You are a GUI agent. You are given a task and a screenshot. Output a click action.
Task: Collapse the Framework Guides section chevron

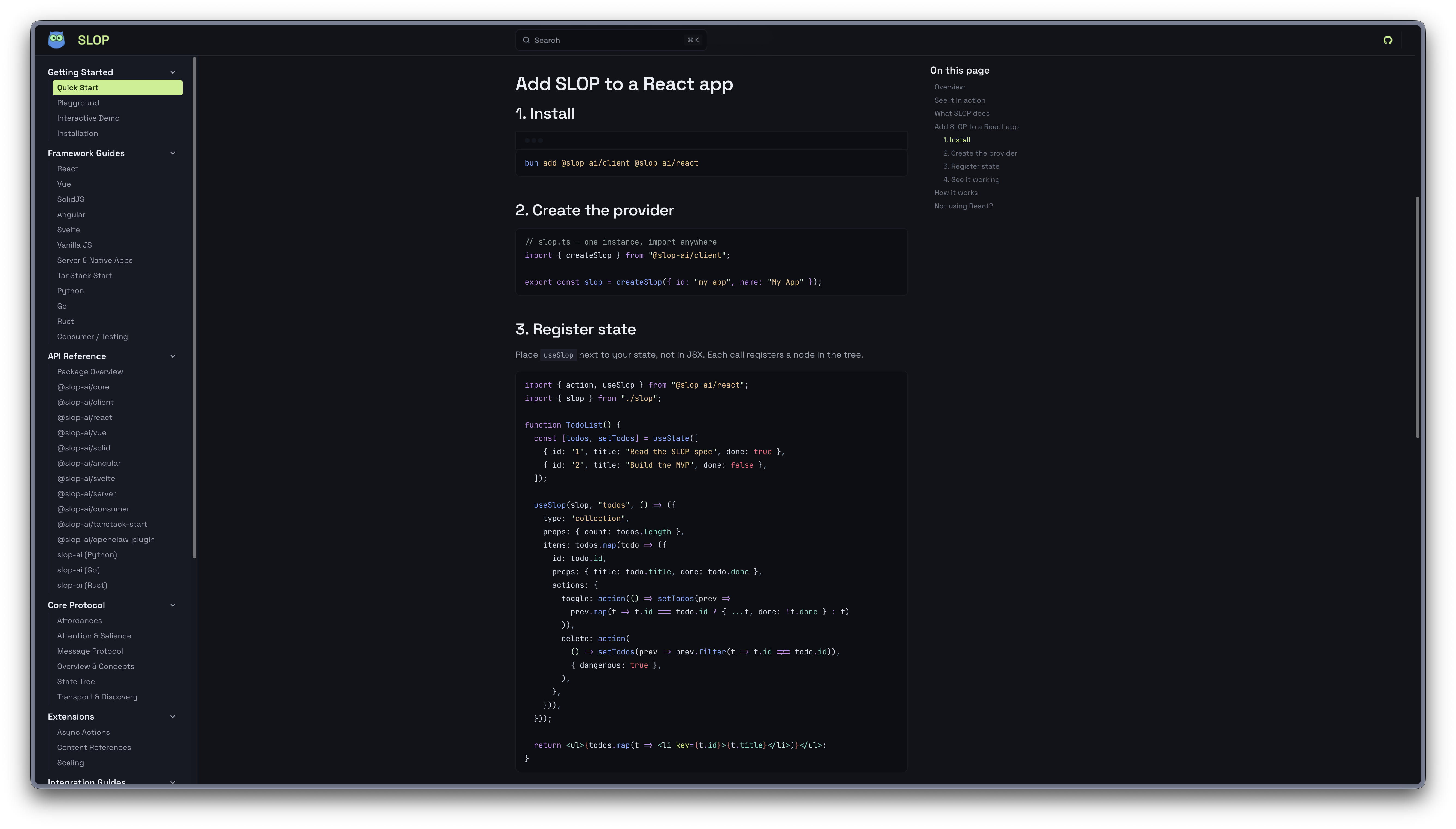click(x=172, y=153)
